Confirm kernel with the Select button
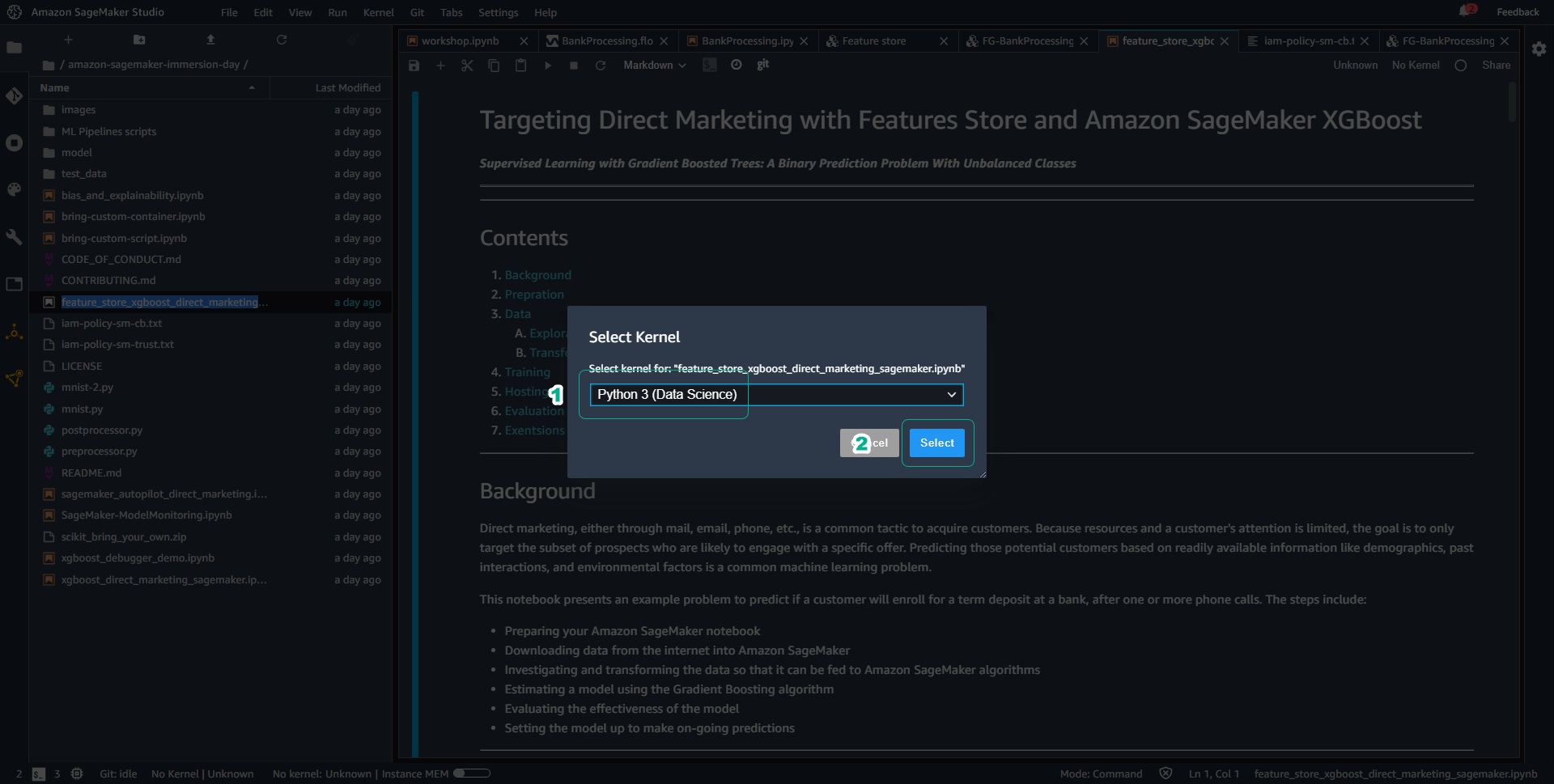 click(936, 443)
